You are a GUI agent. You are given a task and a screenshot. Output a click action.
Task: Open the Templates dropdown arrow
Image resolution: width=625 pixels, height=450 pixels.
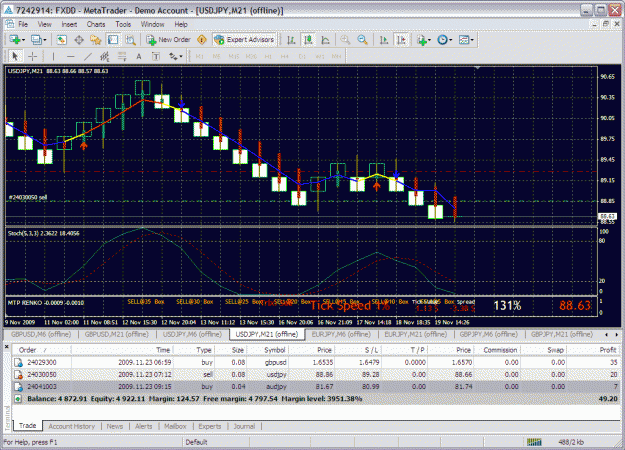point(472,40)
